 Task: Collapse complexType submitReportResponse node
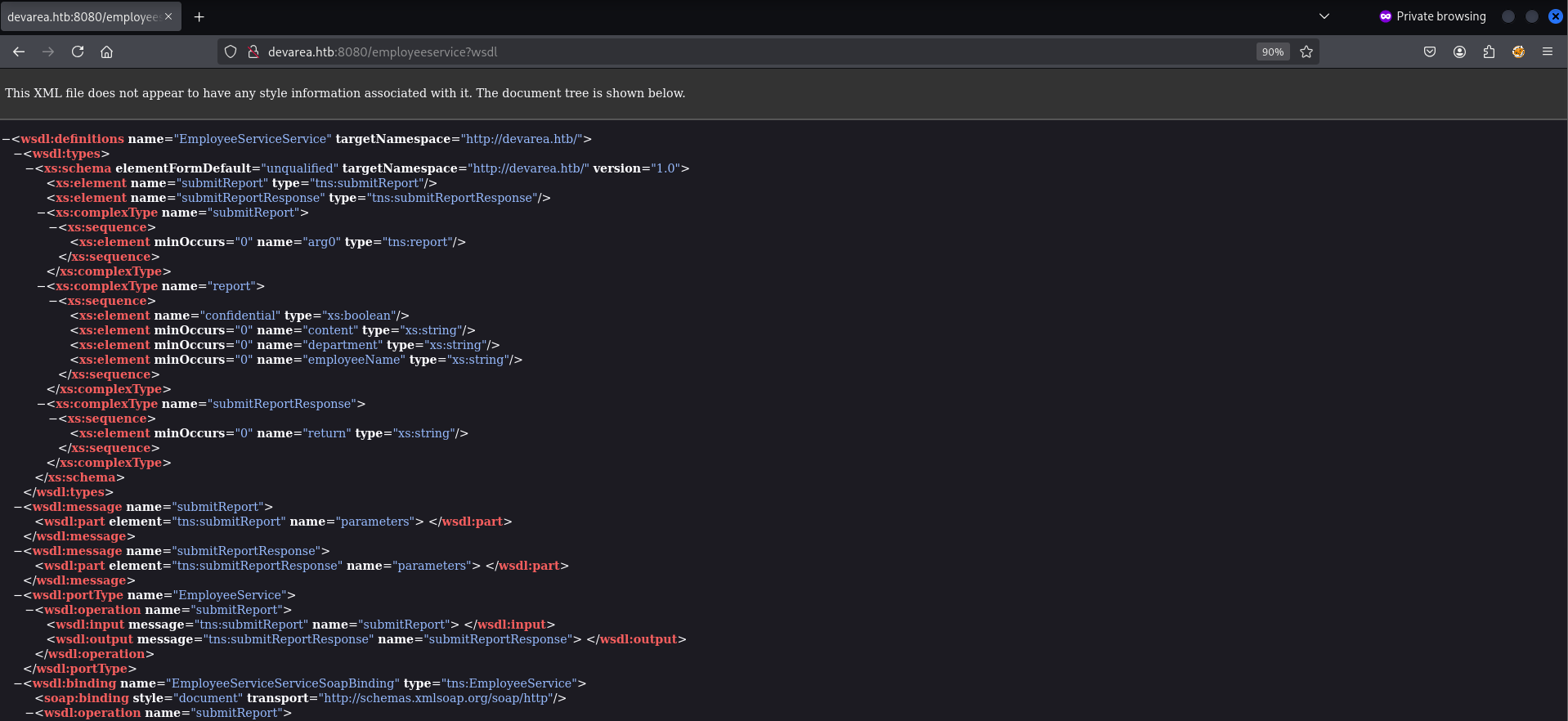click(41, 404)
